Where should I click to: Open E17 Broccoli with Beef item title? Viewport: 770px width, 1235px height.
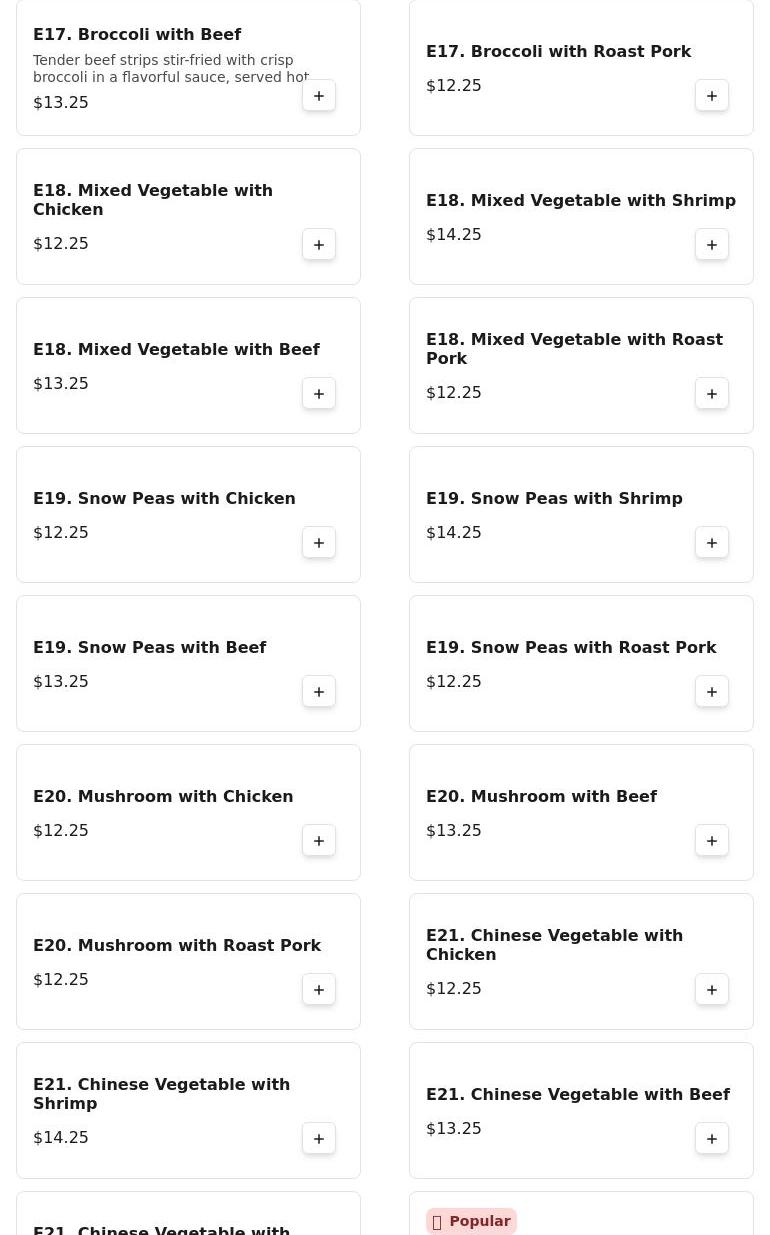137,35
